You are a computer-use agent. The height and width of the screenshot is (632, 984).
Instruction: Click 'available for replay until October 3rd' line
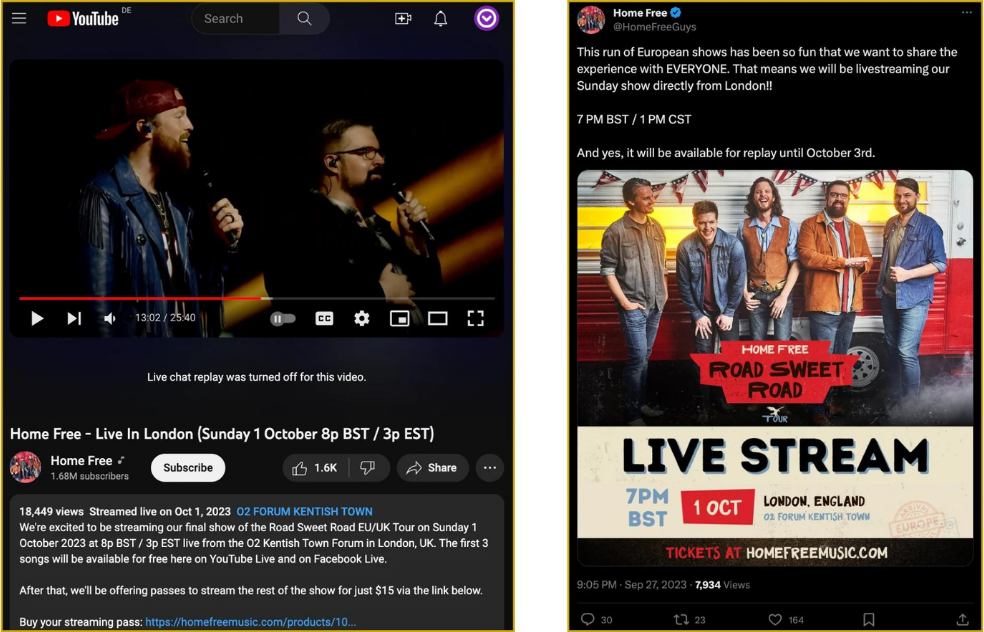coord(725,153)
